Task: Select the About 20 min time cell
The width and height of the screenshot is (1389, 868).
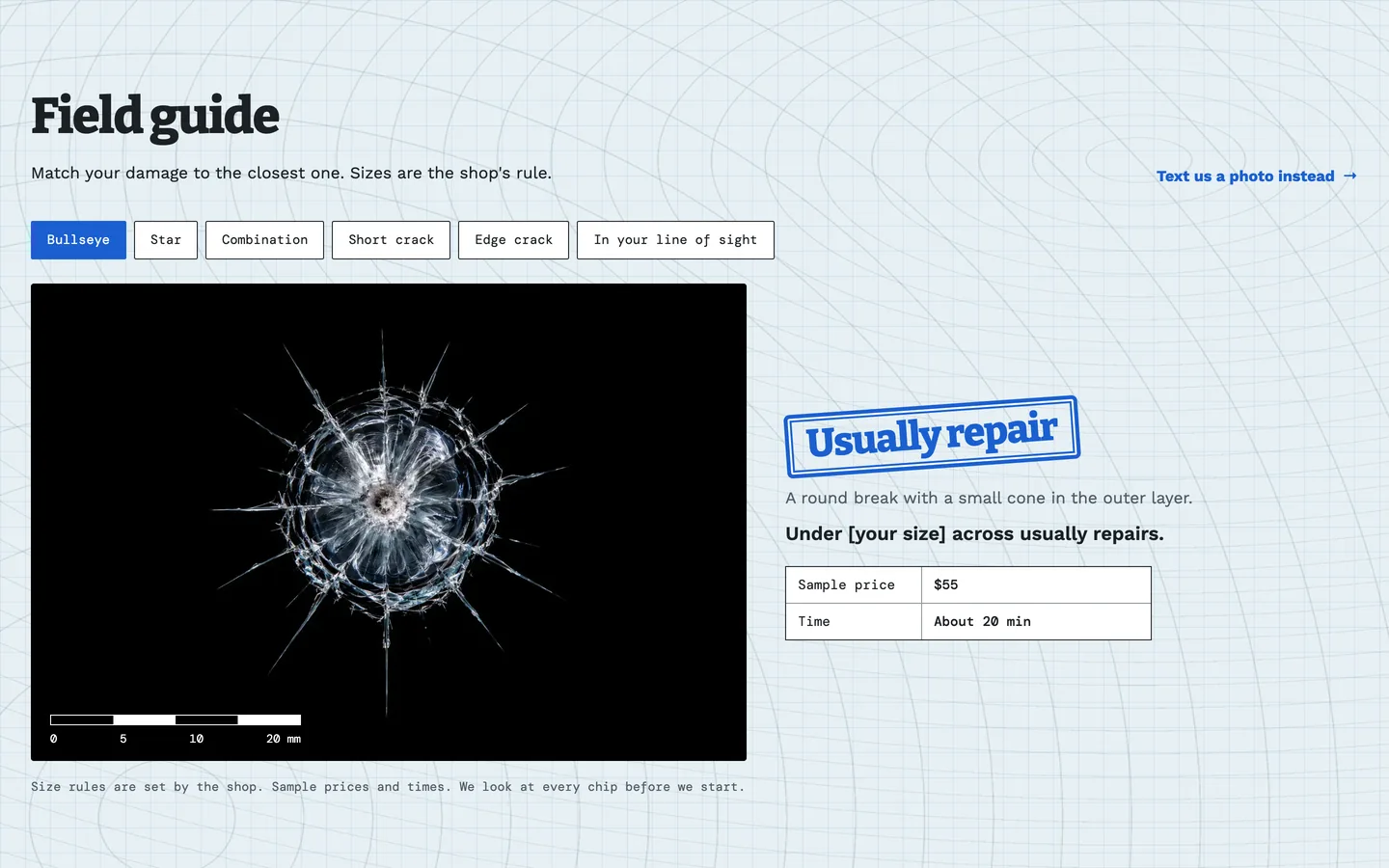Action: (1036, 622)
